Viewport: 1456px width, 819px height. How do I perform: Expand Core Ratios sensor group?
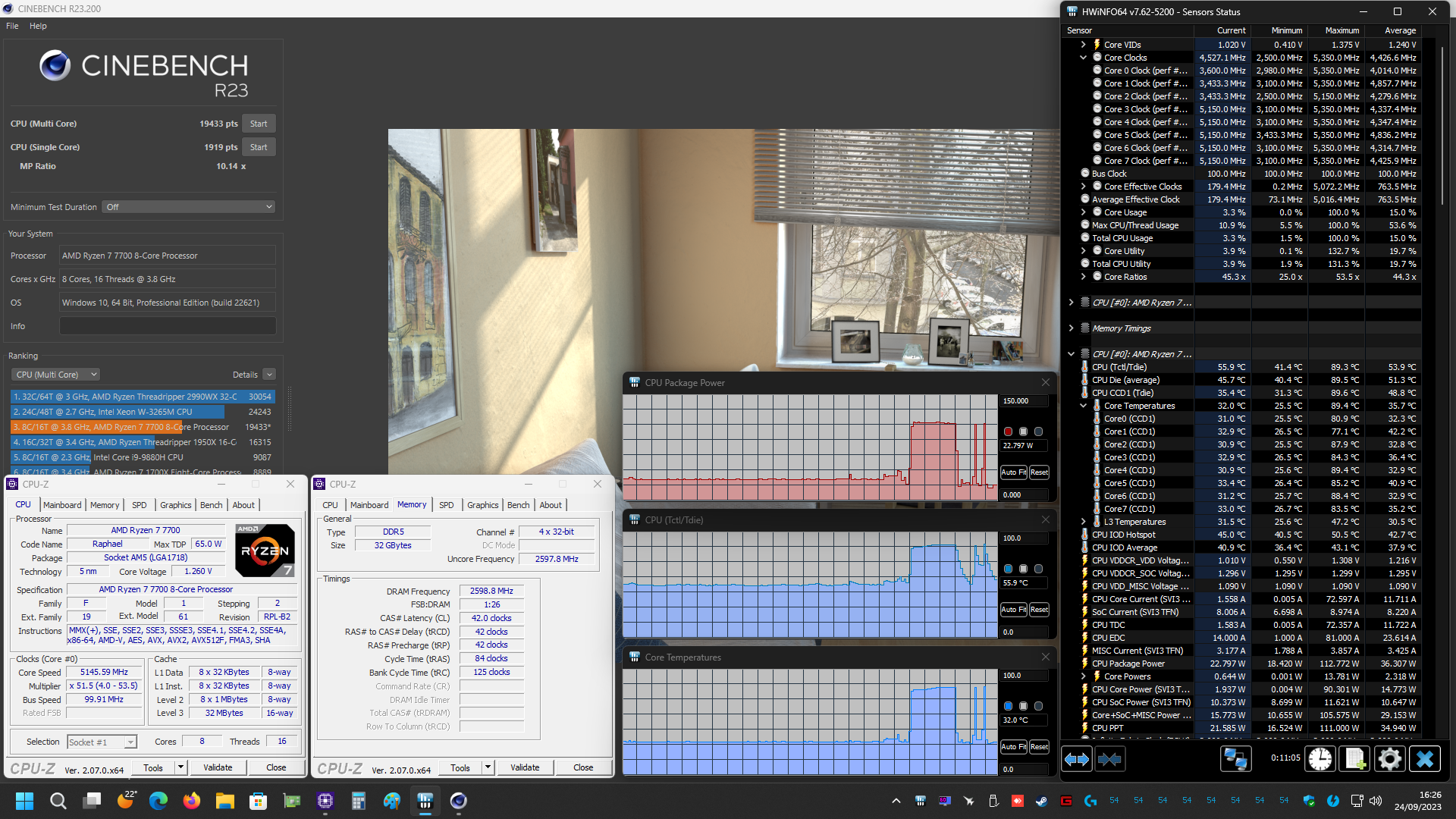tap(1083, 277)
